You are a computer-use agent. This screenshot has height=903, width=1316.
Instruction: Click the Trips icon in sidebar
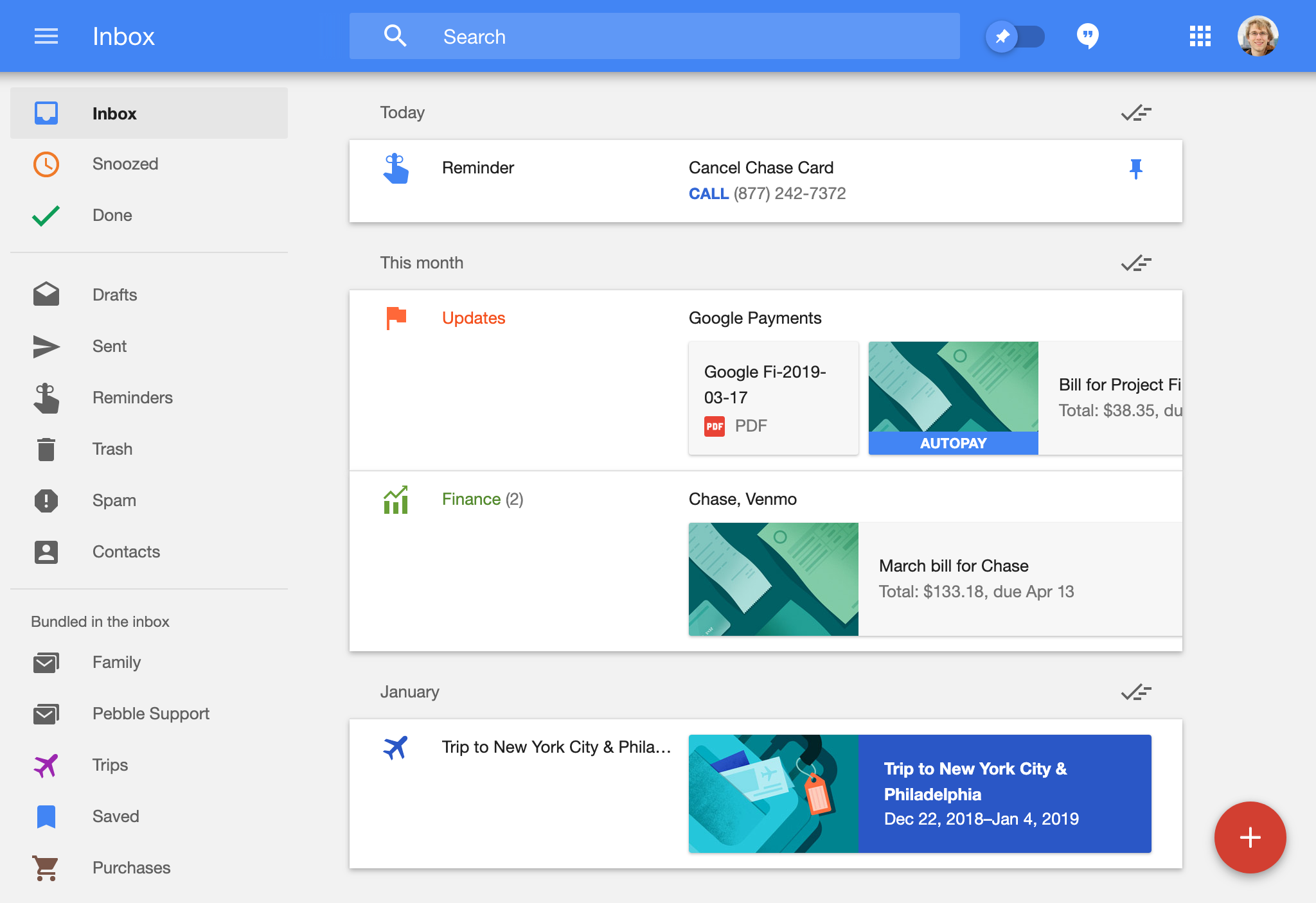click(46, 765)
